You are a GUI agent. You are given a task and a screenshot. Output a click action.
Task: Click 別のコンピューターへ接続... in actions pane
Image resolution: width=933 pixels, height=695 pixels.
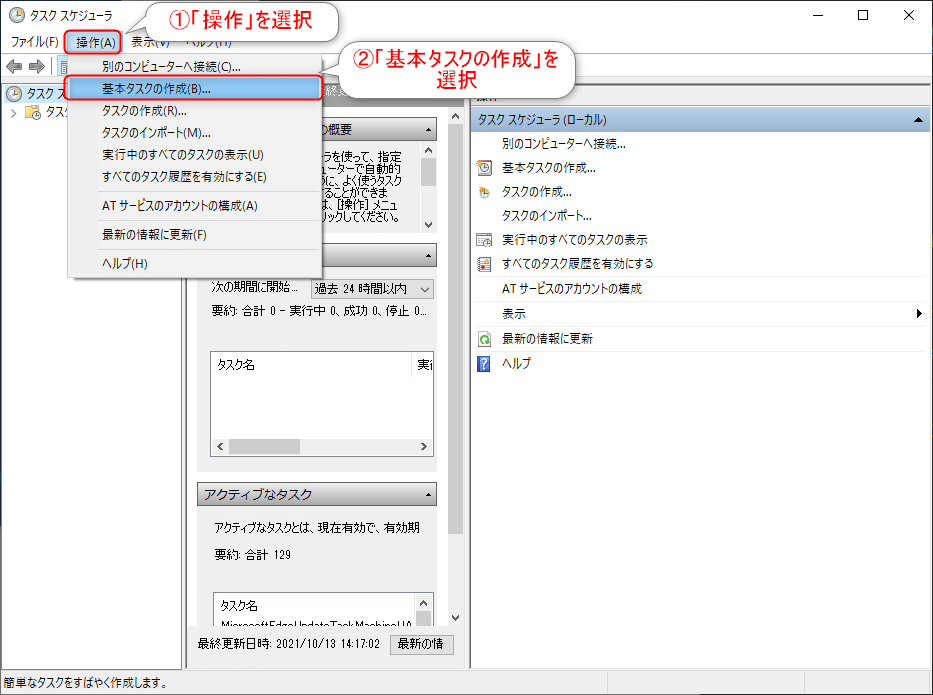563,144
